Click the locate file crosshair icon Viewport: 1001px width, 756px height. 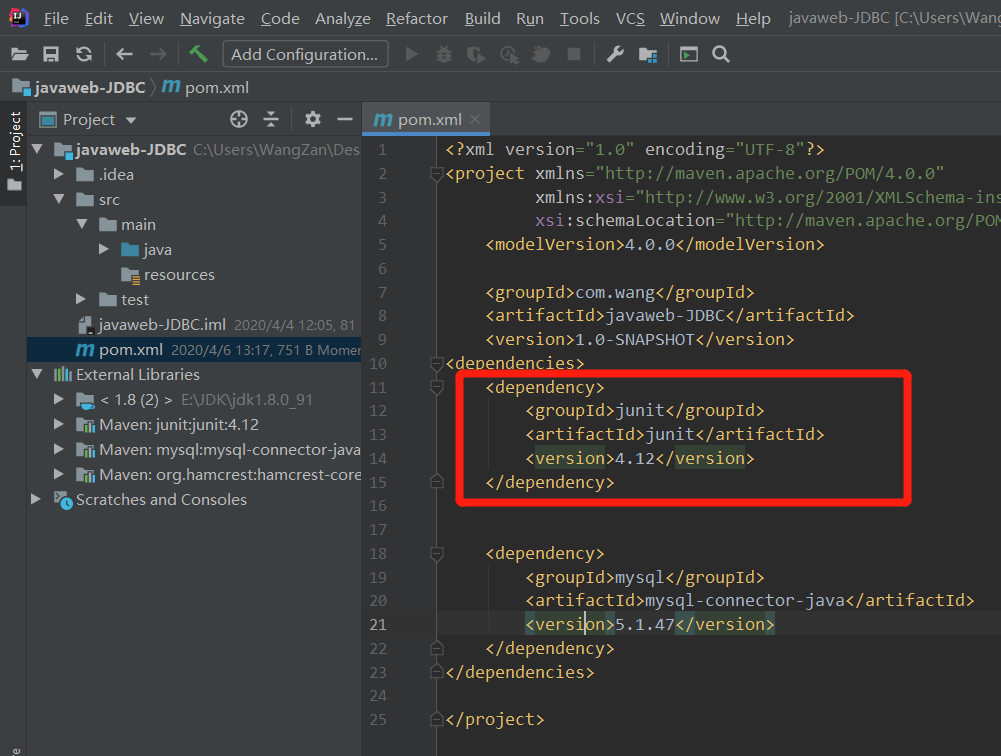[x=239, y=120]
